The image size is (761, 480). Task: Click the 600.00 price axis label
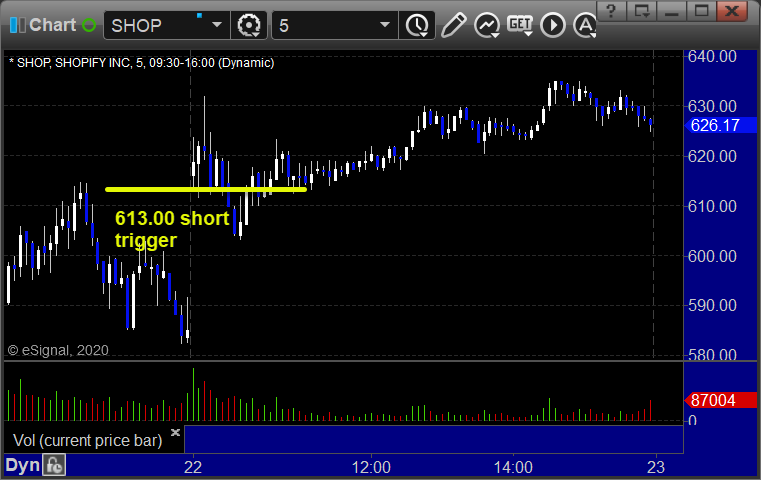(712, 256)
